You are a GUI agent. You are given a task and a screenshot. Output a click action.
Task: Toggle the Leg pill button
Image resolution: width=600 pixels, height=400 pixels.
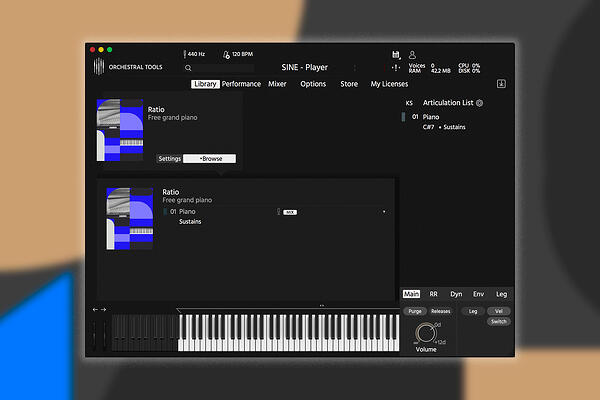pos(473,311)
